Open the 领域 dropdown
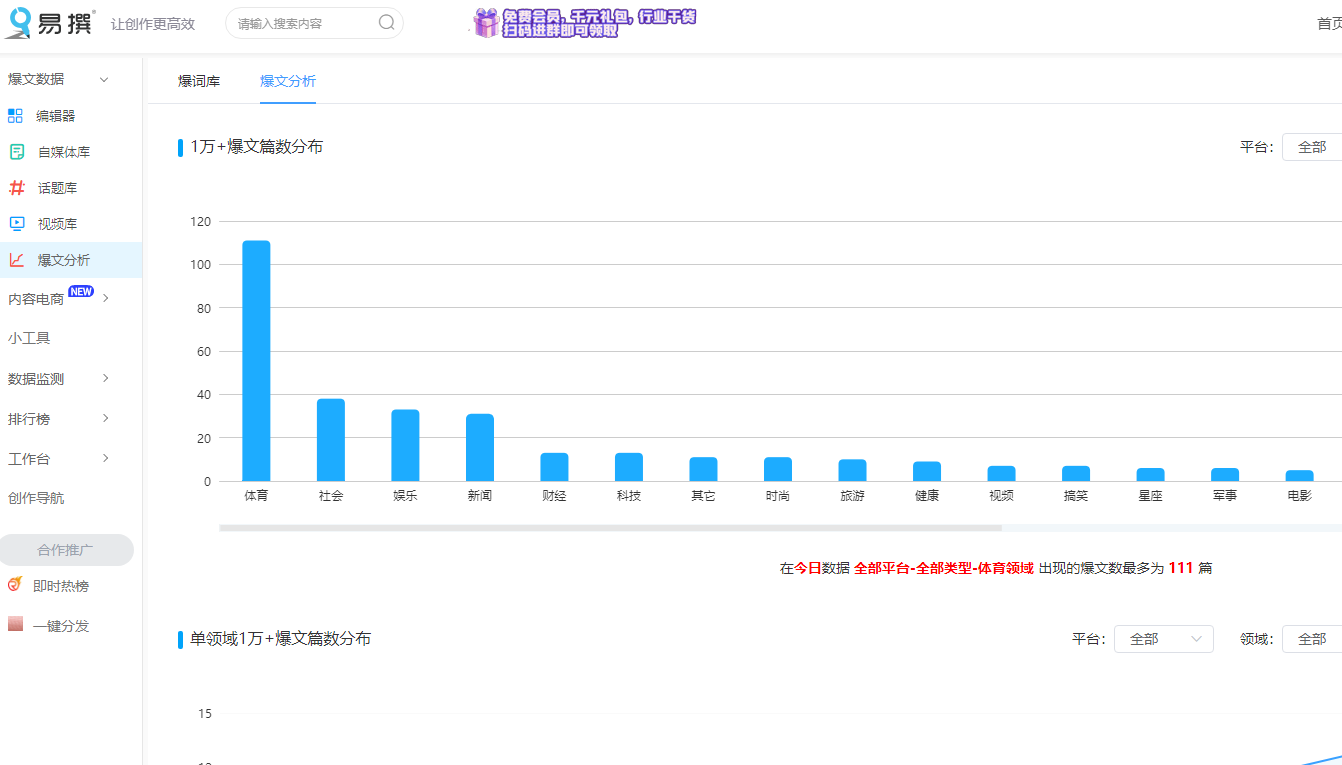 [1312, 639]
